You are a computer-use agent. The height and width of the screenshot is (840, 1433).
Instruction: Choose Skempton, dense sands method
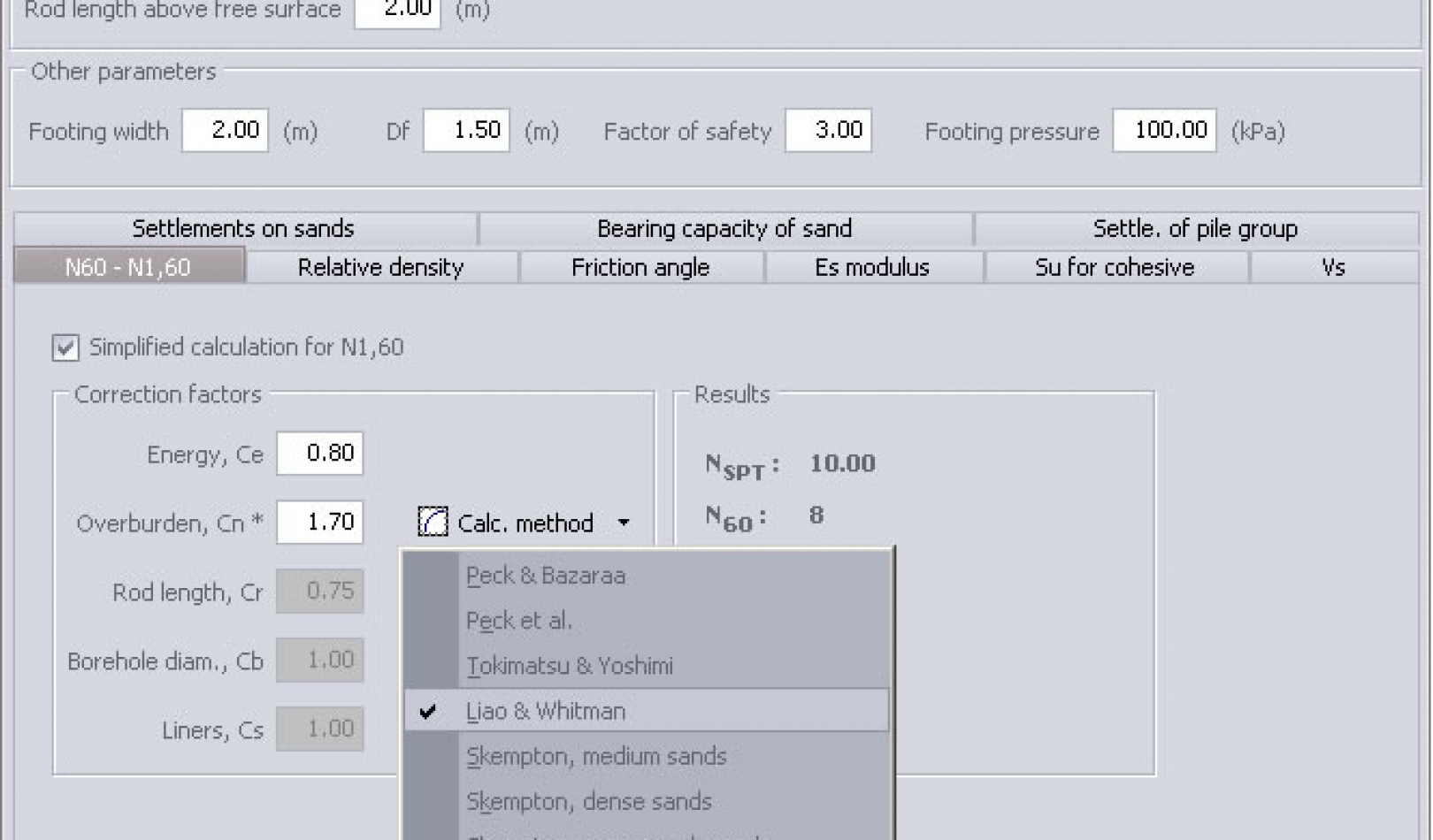tap(588, 801)
